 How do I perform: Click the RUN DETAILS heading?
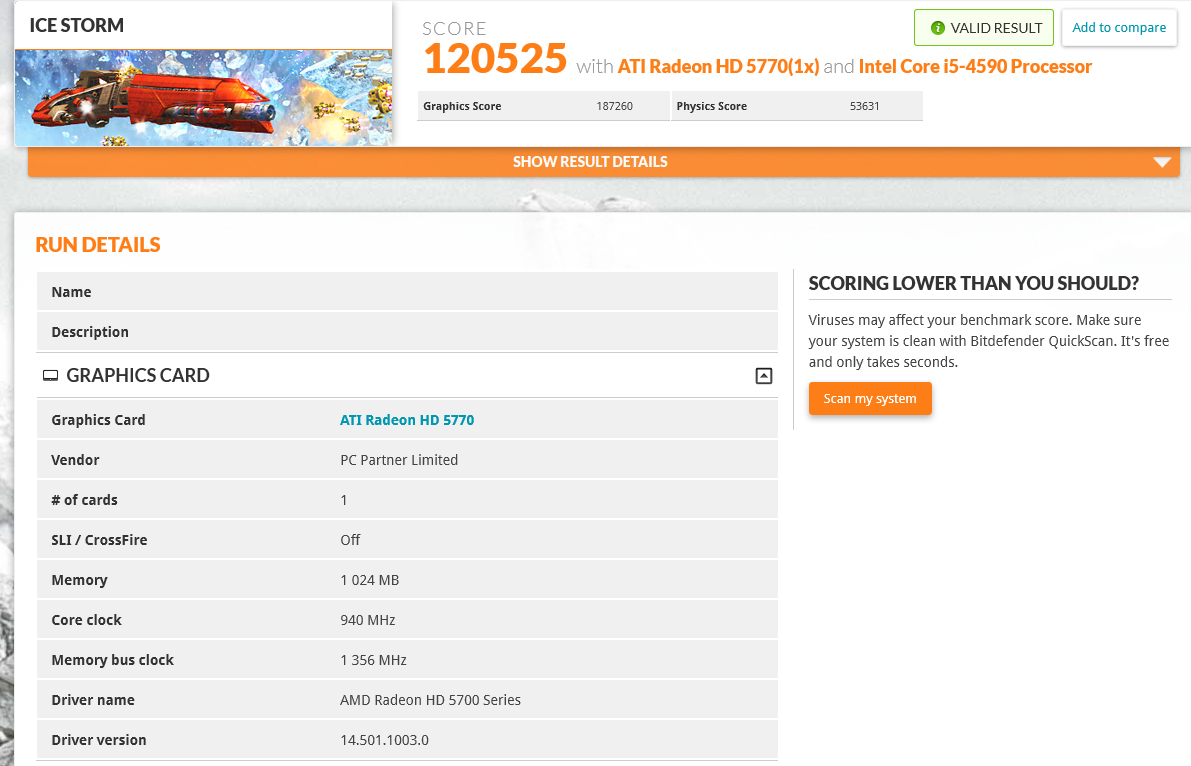point(98,245)
